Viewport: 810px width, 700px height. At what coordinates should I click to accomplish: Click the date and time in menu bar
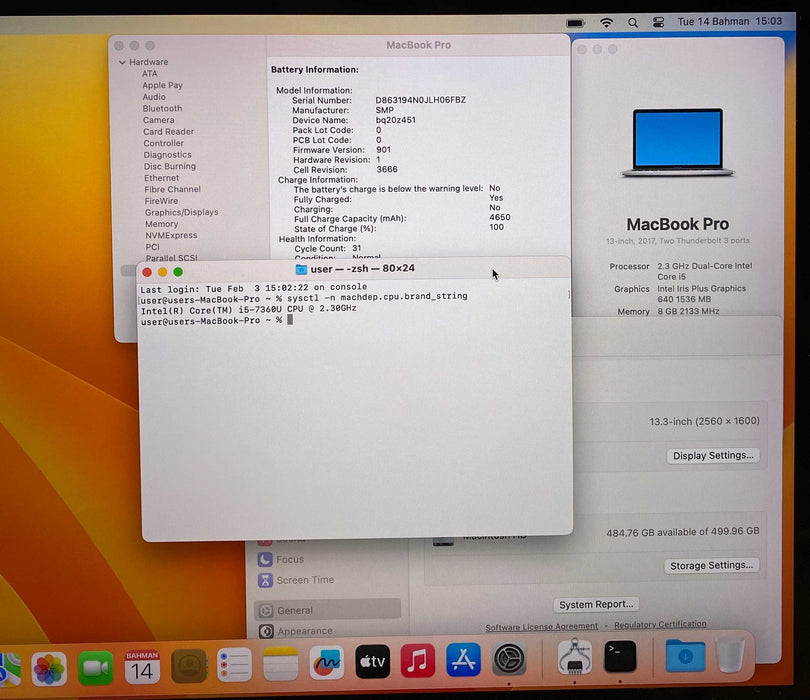[x=729, y=21]
